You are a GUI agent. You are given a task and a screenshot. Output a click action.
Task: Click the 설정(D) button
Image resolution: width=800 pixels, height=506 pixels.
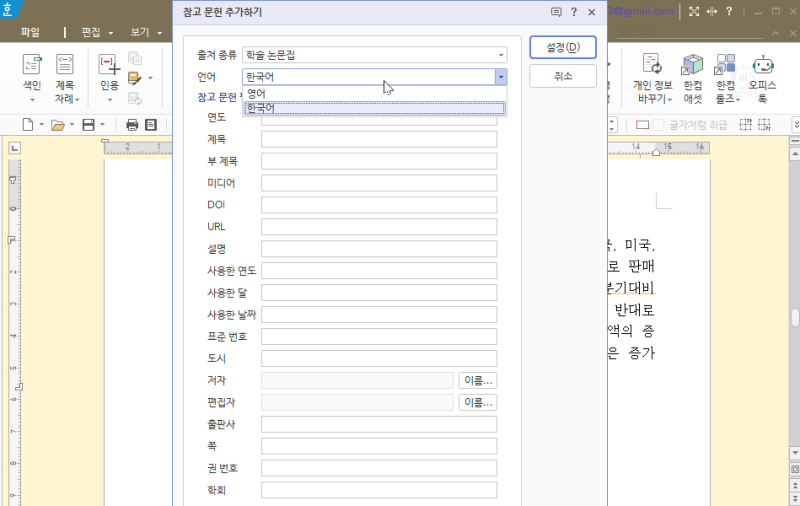coord(563,47)
